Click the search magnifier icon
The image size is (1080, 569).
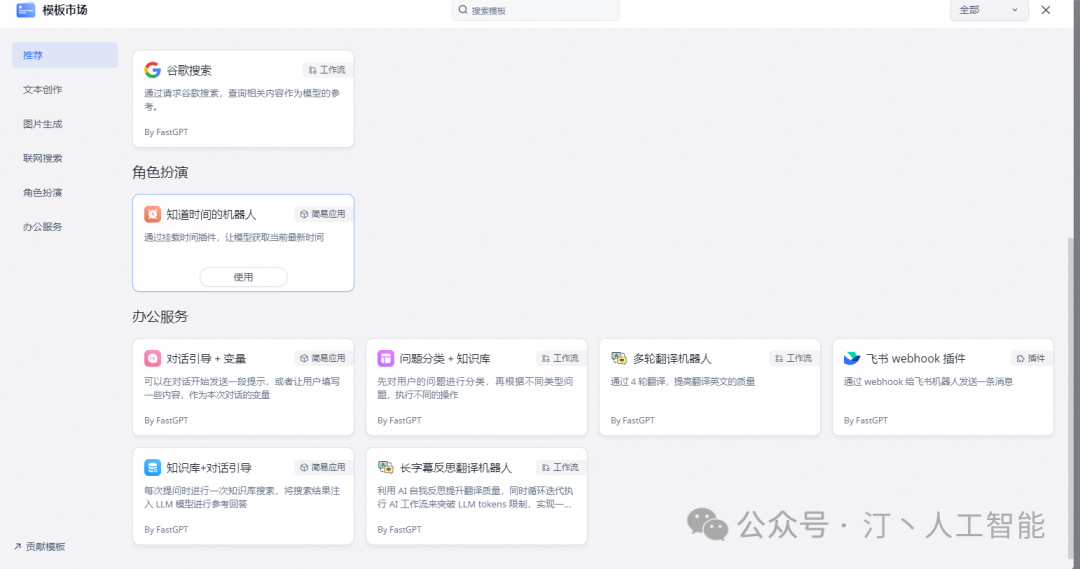[463, 10]
